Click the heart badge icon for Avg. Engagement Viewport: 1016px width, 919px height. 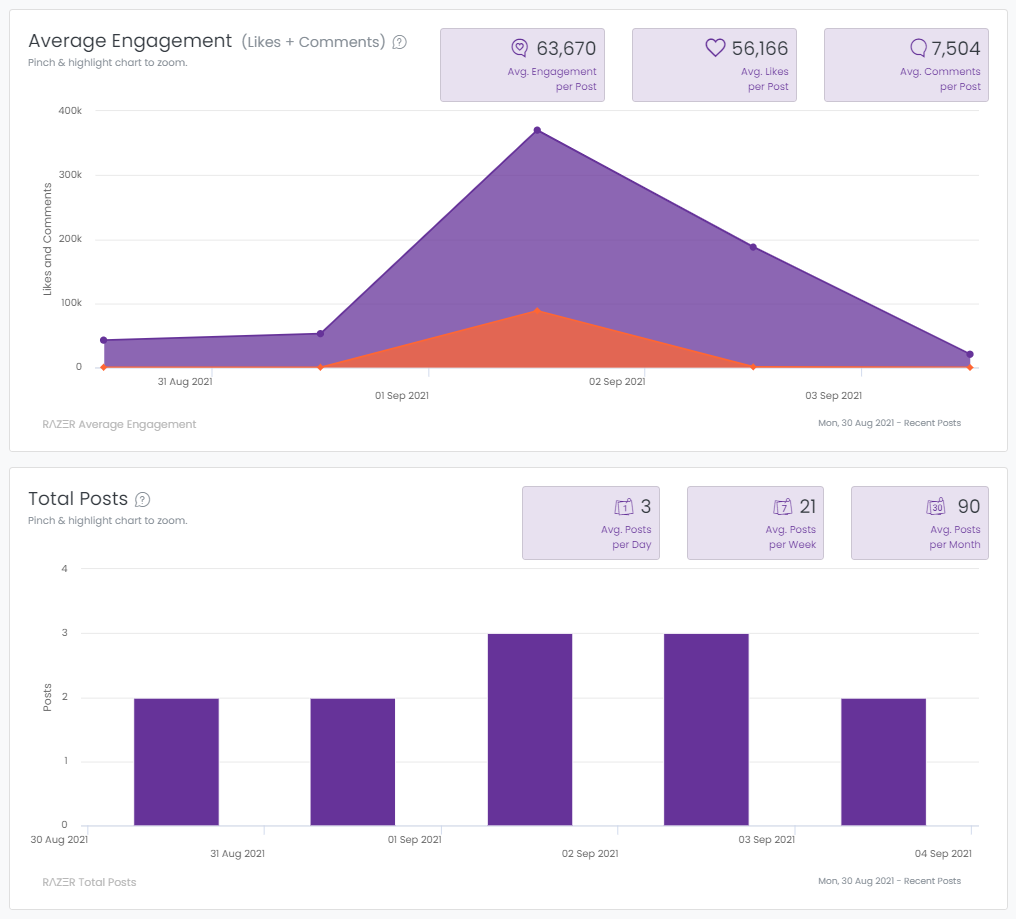tap(519, 48)
